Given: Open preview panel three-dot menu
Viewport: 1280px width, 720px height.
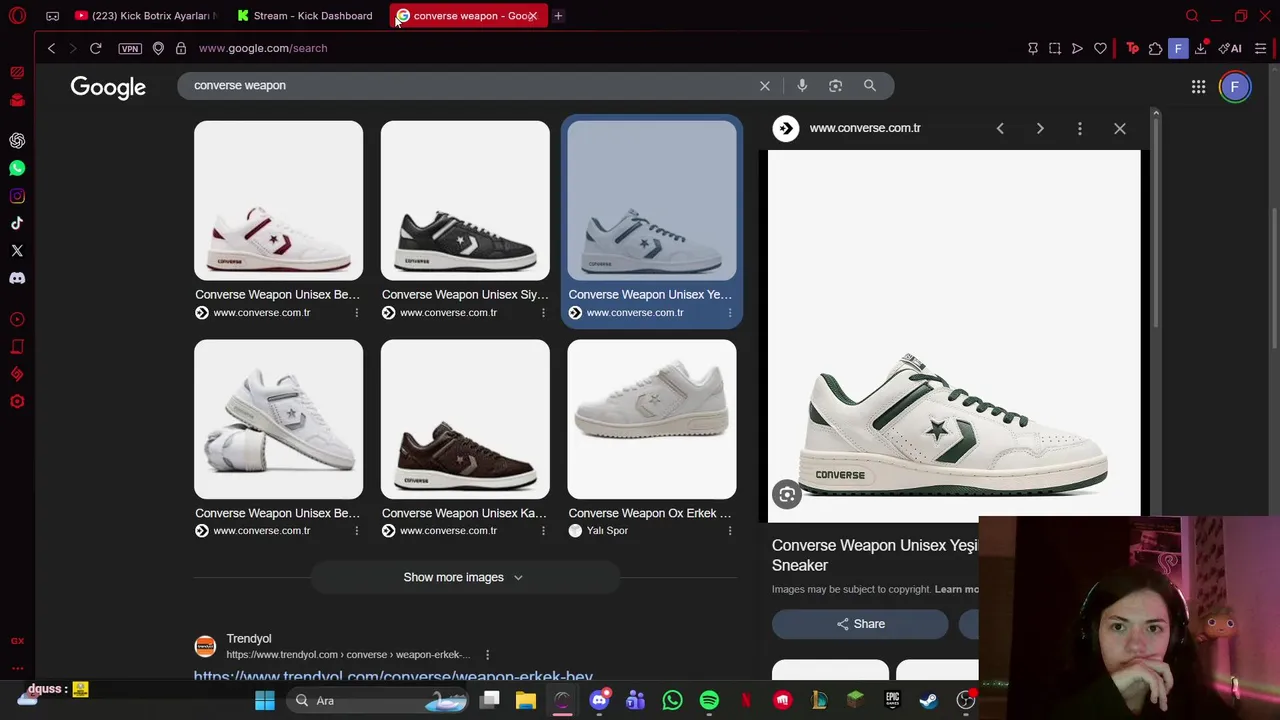Looking at the screenshot, I should 1080,128.
